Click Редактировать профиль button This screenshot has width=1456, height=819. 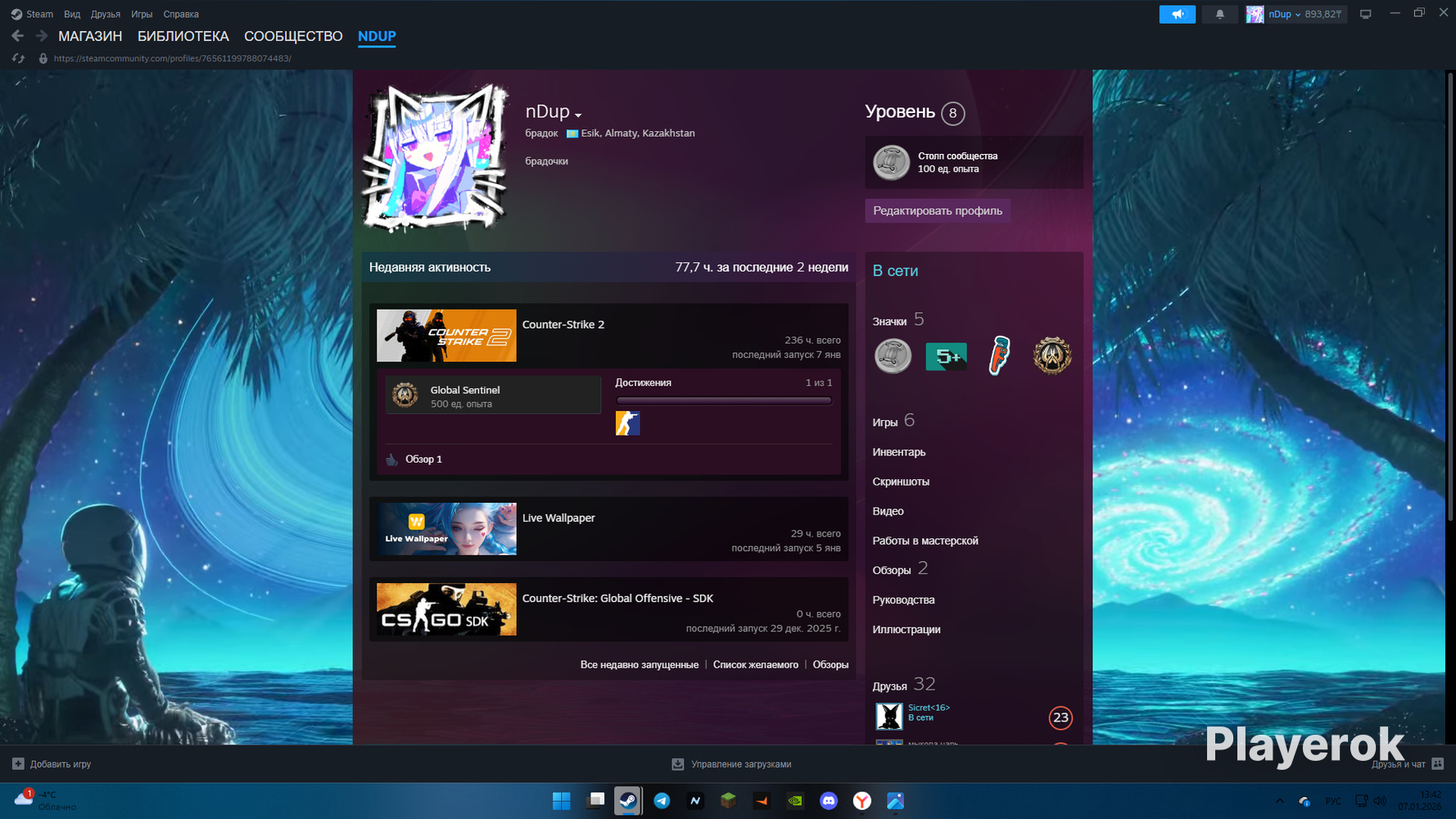click(938, 210)
